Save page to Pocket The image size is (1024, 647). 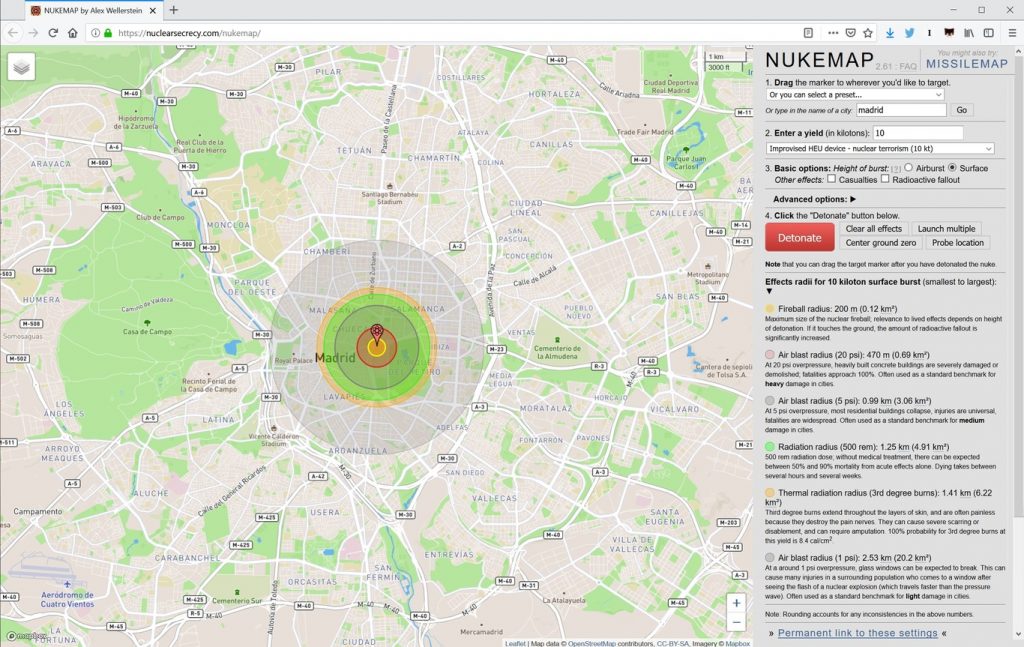click(850, 33)
